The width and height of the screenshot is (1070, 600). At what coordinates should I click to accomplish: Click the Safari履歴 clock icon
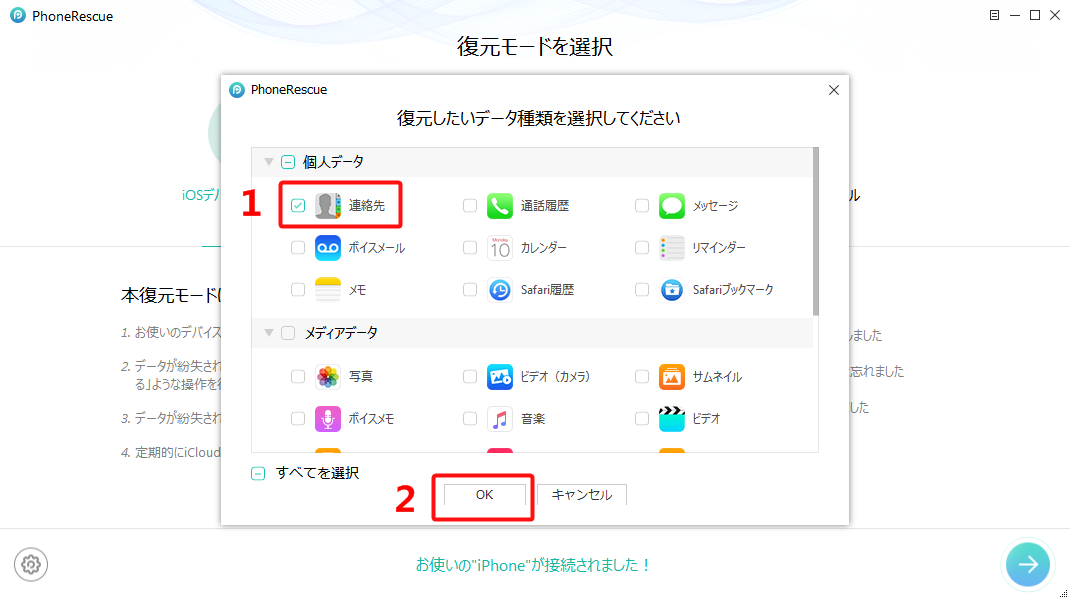[x=500, y=290]
